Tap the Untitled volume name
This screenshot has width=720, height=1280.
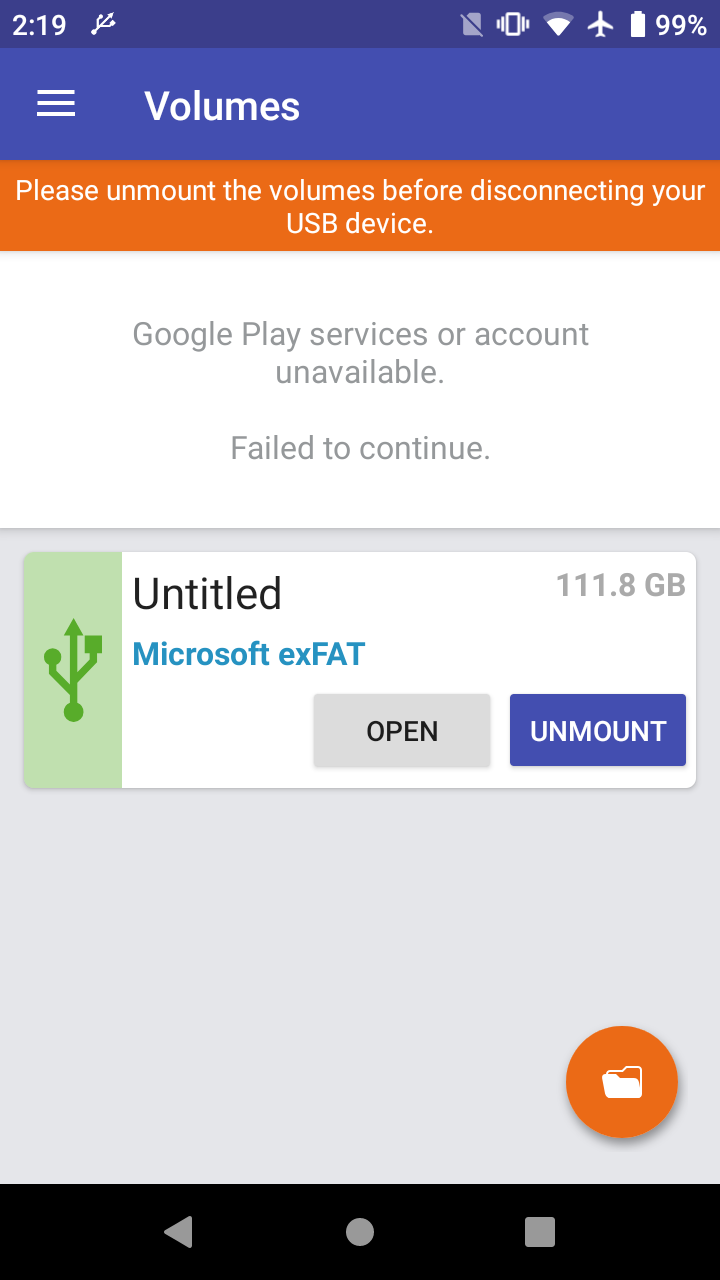[x=207, y=593]
